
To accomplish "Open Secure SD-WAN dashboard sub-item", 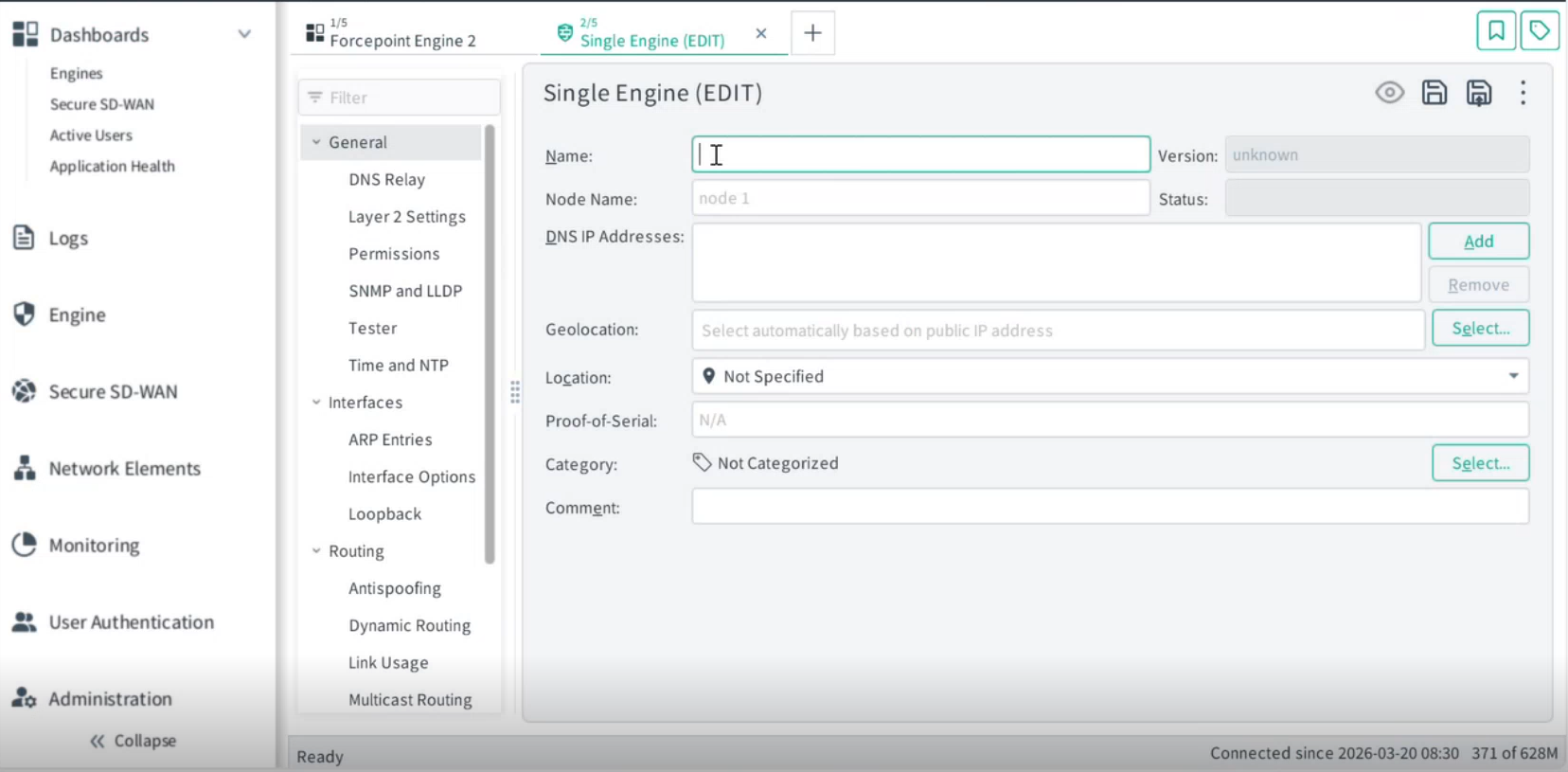I will (x=102, y=104).
